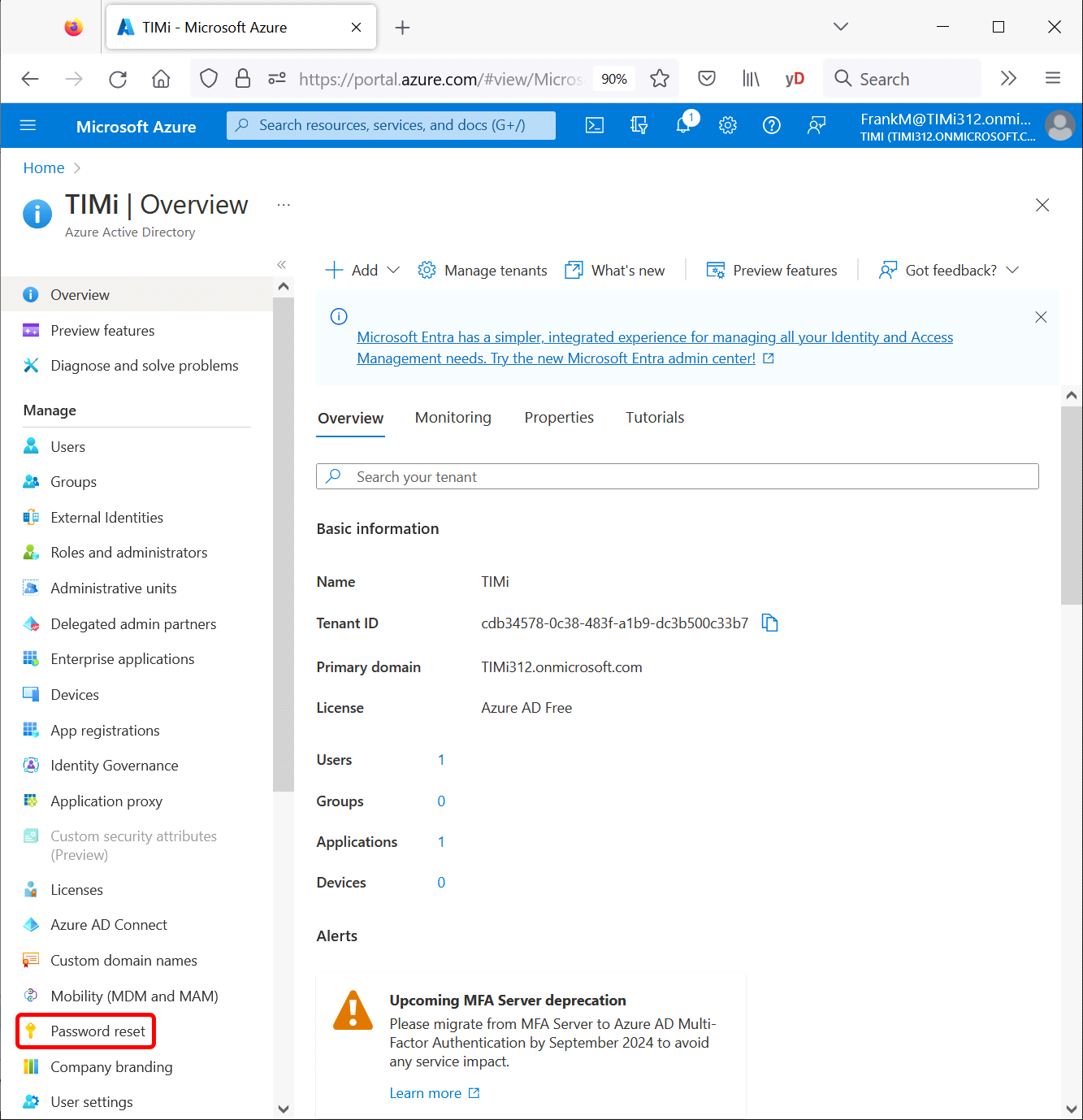This screenshot has width=1083, height=1120.
Task: Open Learn more about MFA Server deprecation
Action: (x=435, y=1093)
